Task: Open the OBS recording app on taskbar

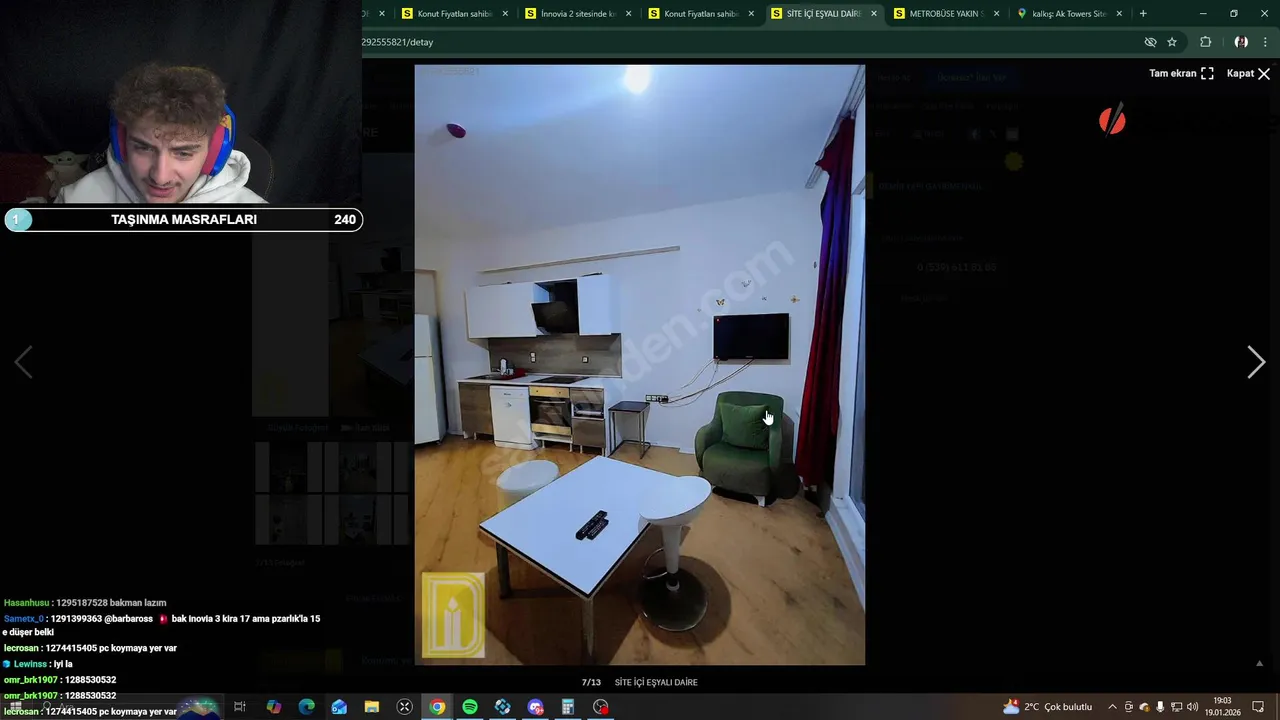Action: click(601, 707)
